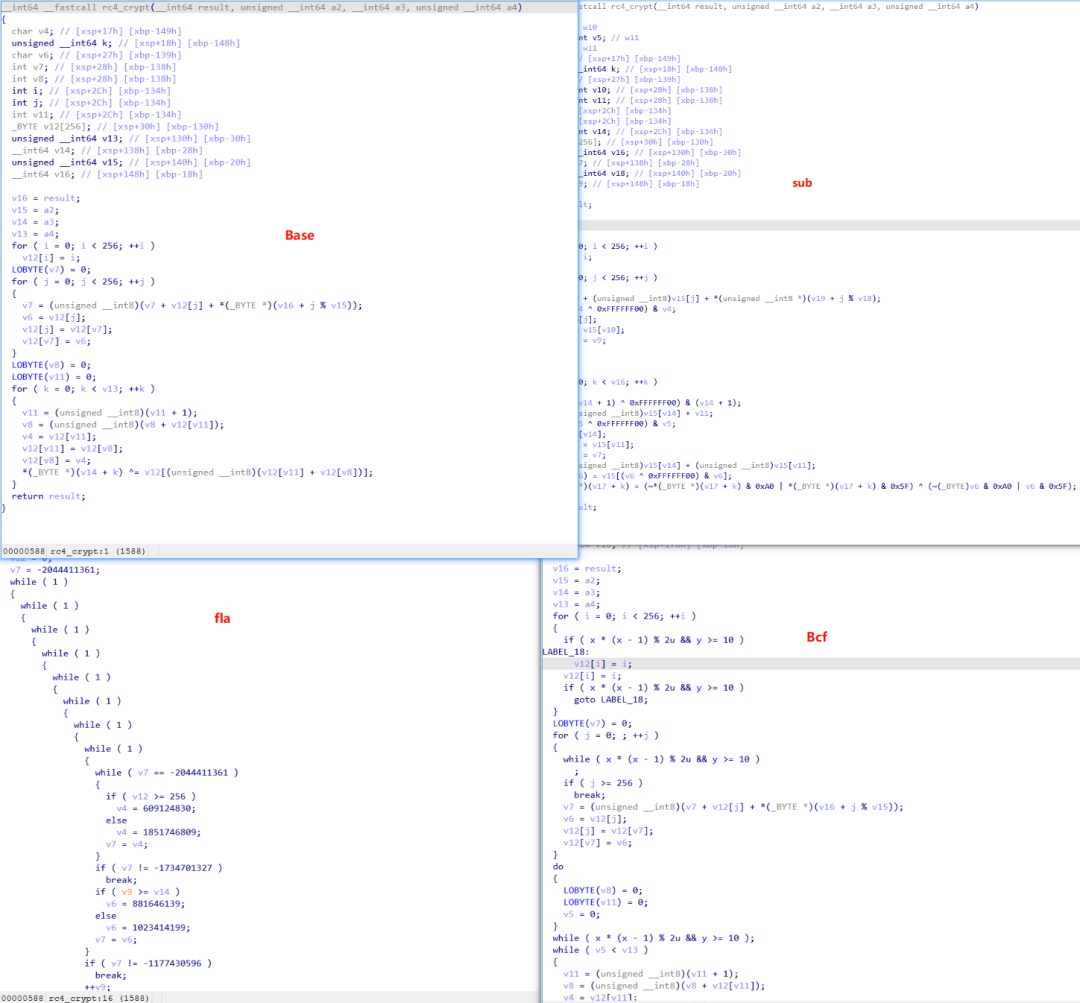Click 'if ( v7 != -1177430596 )' in fla window
This screenshot has width=1080, height=1003.
[x=148, y=964]
